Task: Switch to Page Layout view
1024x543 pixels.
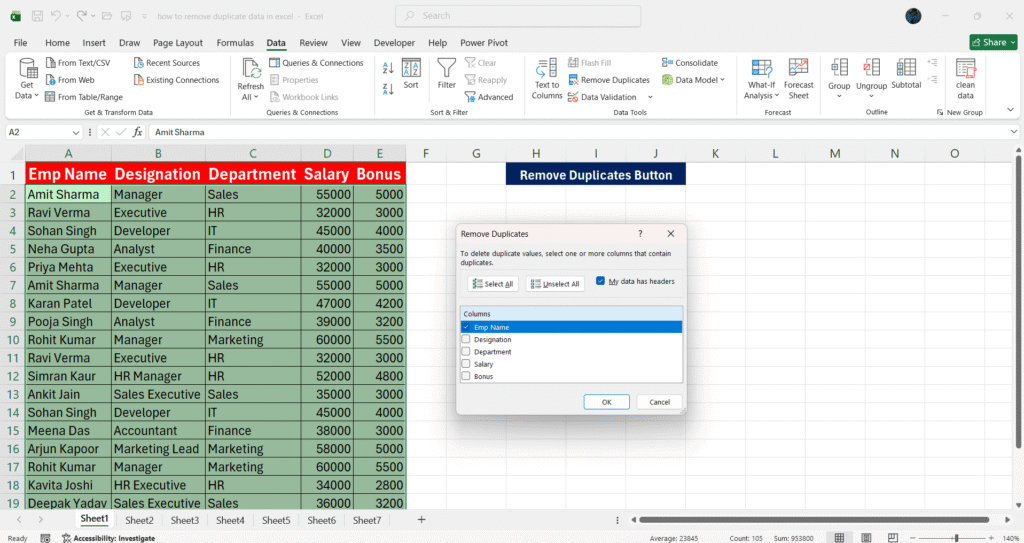Action: [x=866, y=538]
